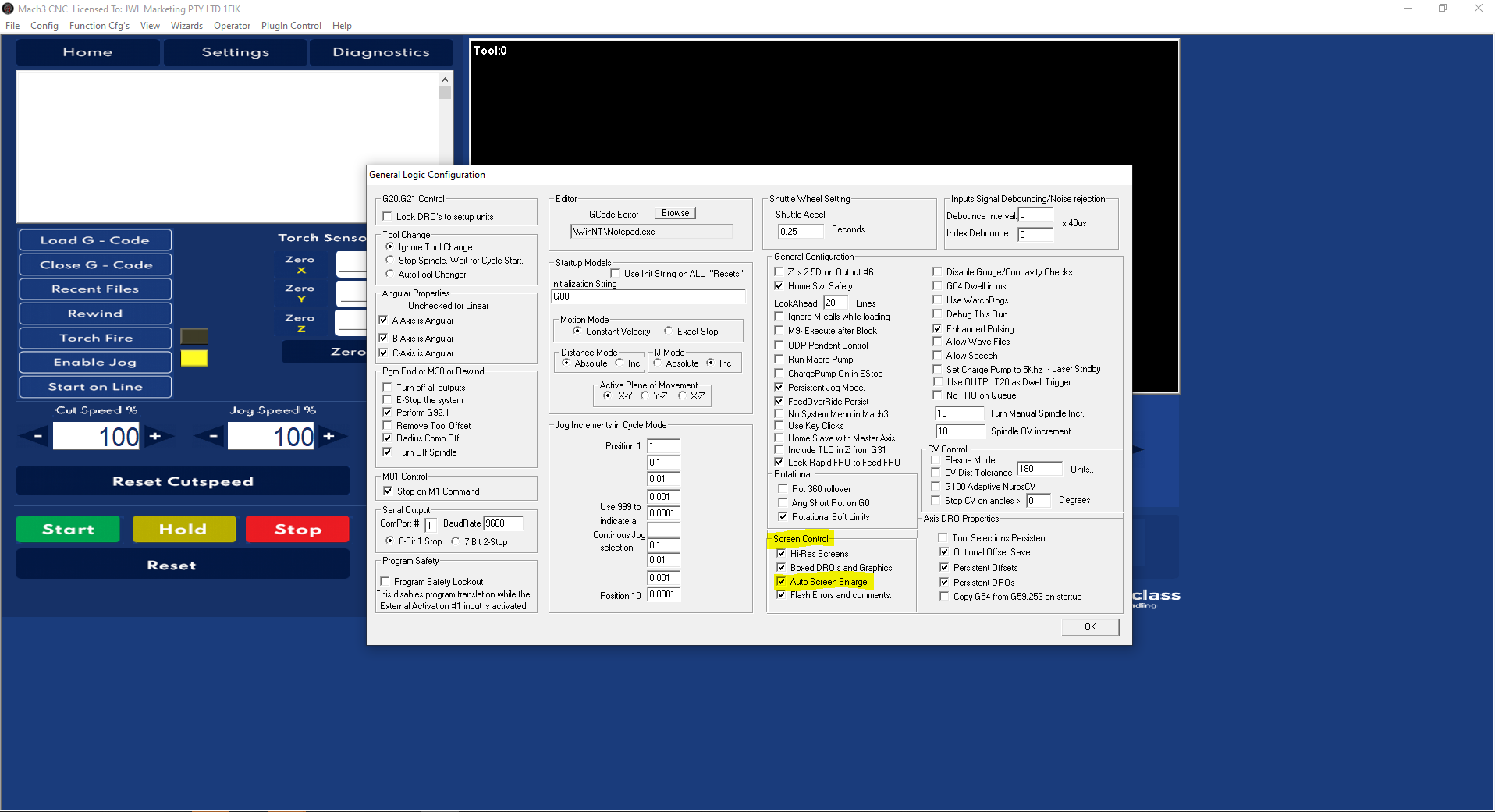Click the red Stop button
The height and width of the screenshot is (812, 1495).
point(298,529)
